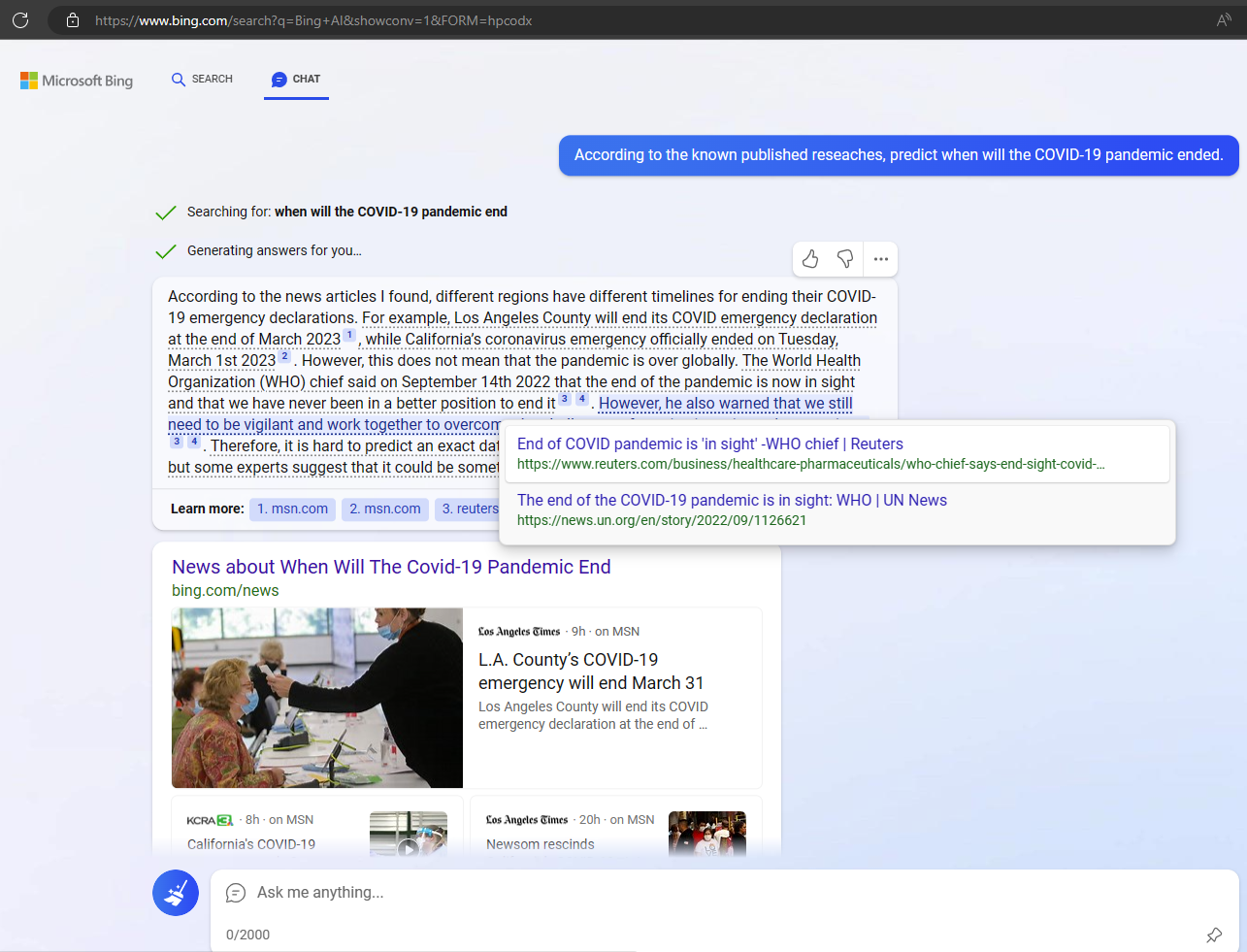Switch to the Search tab
Viewport: 1247px width, 952px height.
pyautogui.click(x=202, y=80)
